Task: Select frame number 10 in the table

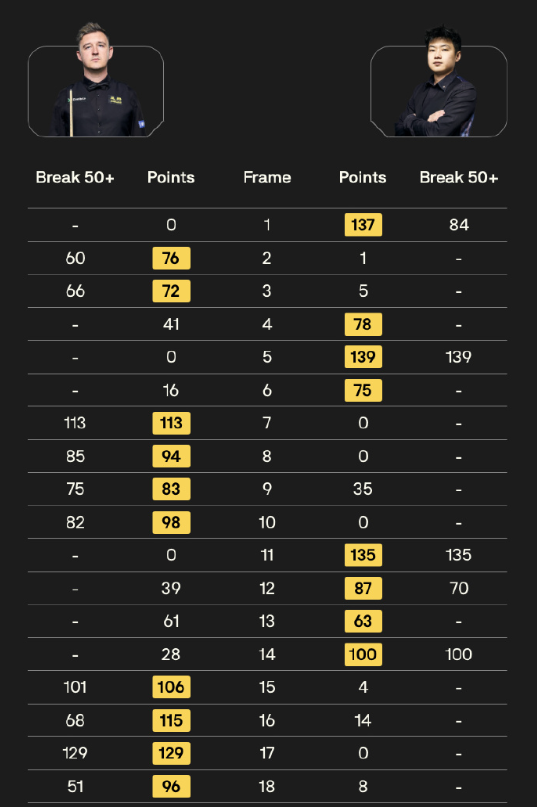Action: coord(267,522)
